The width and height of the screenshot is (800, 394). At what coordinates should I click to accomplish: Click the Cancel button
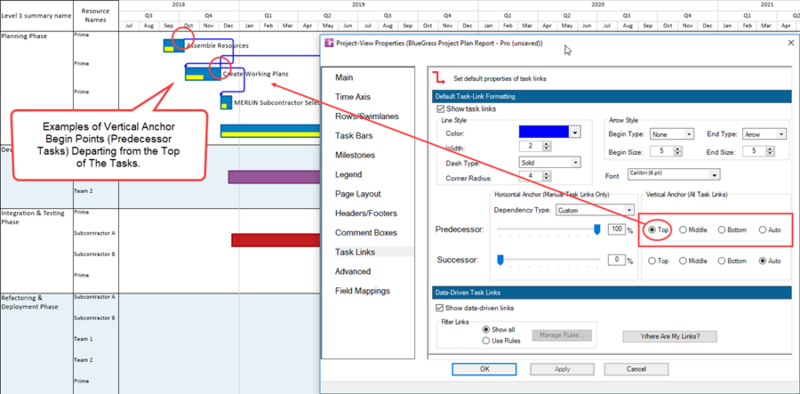coord(636,369)
